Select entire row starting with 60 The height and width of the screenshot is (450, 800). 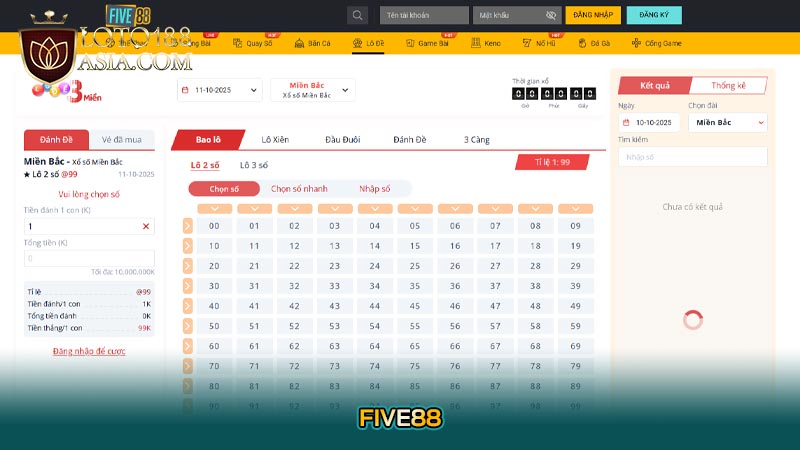pos(188,346)
